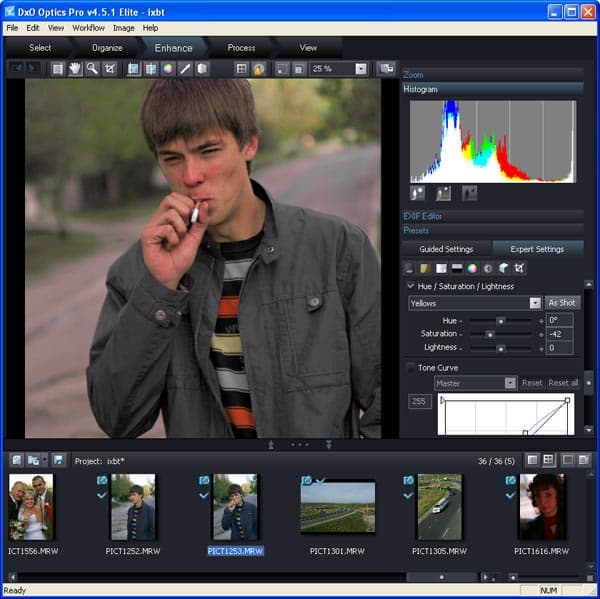Open the black-and-white bar settings icon
The height and width of the screenshot is (599, 600).
[457, 268]
